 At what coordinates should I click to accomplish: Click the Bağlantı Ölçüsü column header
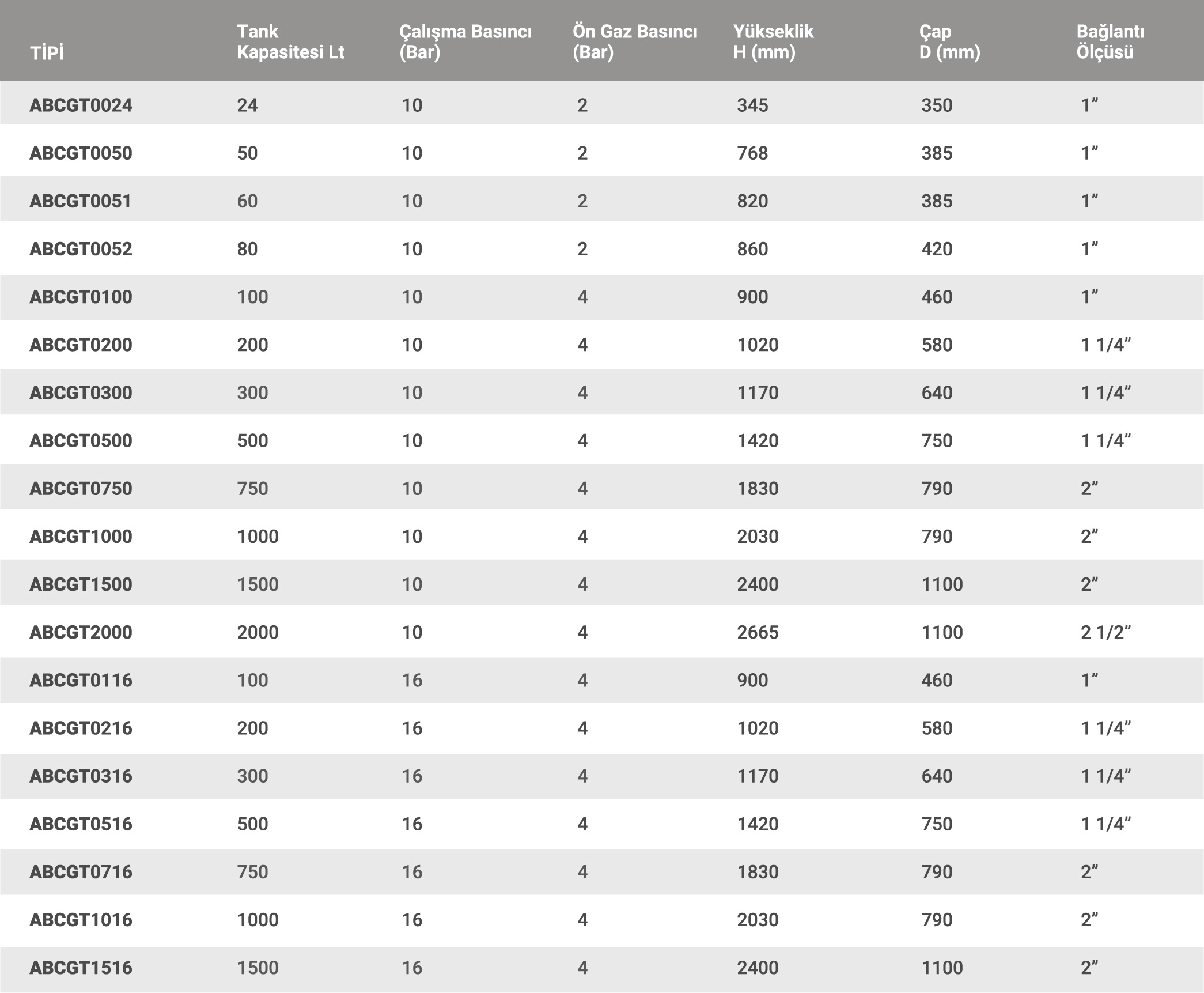(1110, 41)
